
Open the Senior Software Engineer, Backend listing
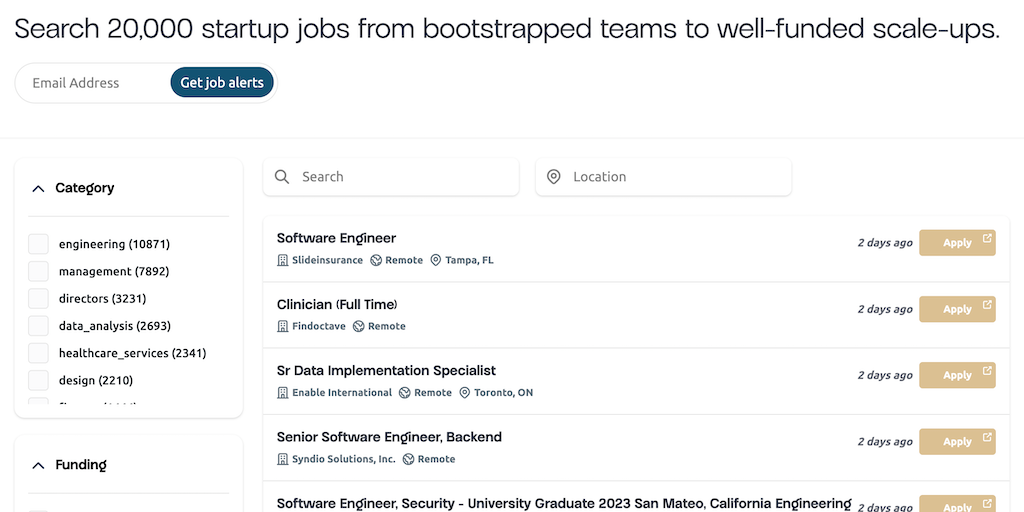tap(389, 437)
